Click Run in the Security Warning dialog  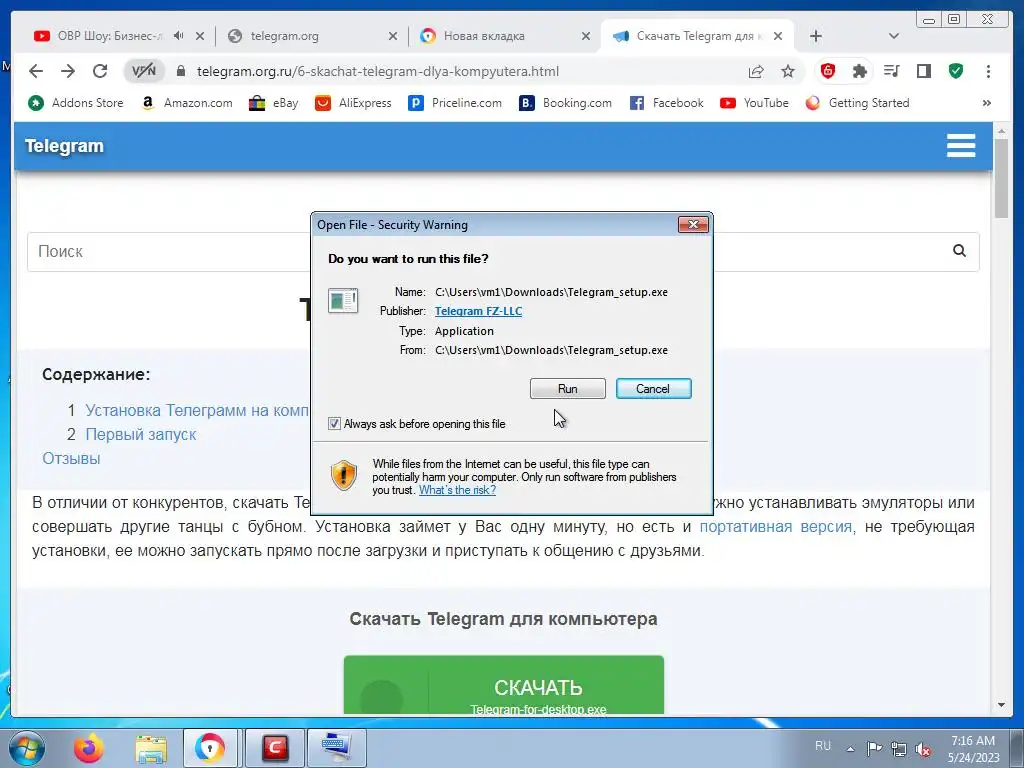pos(568,389)
